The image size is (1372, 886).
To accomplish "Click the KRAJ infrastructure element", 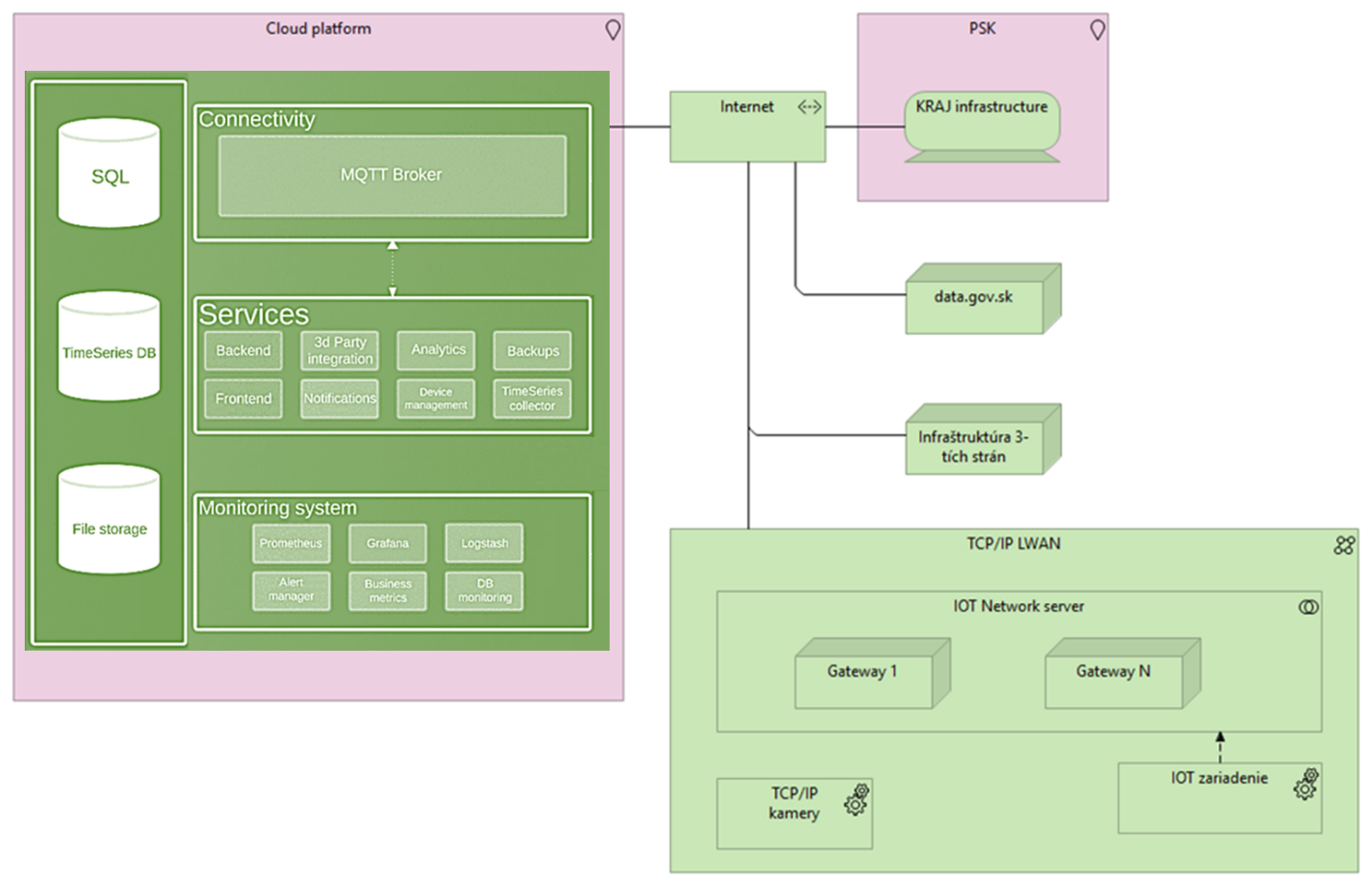I will [982, 119].
